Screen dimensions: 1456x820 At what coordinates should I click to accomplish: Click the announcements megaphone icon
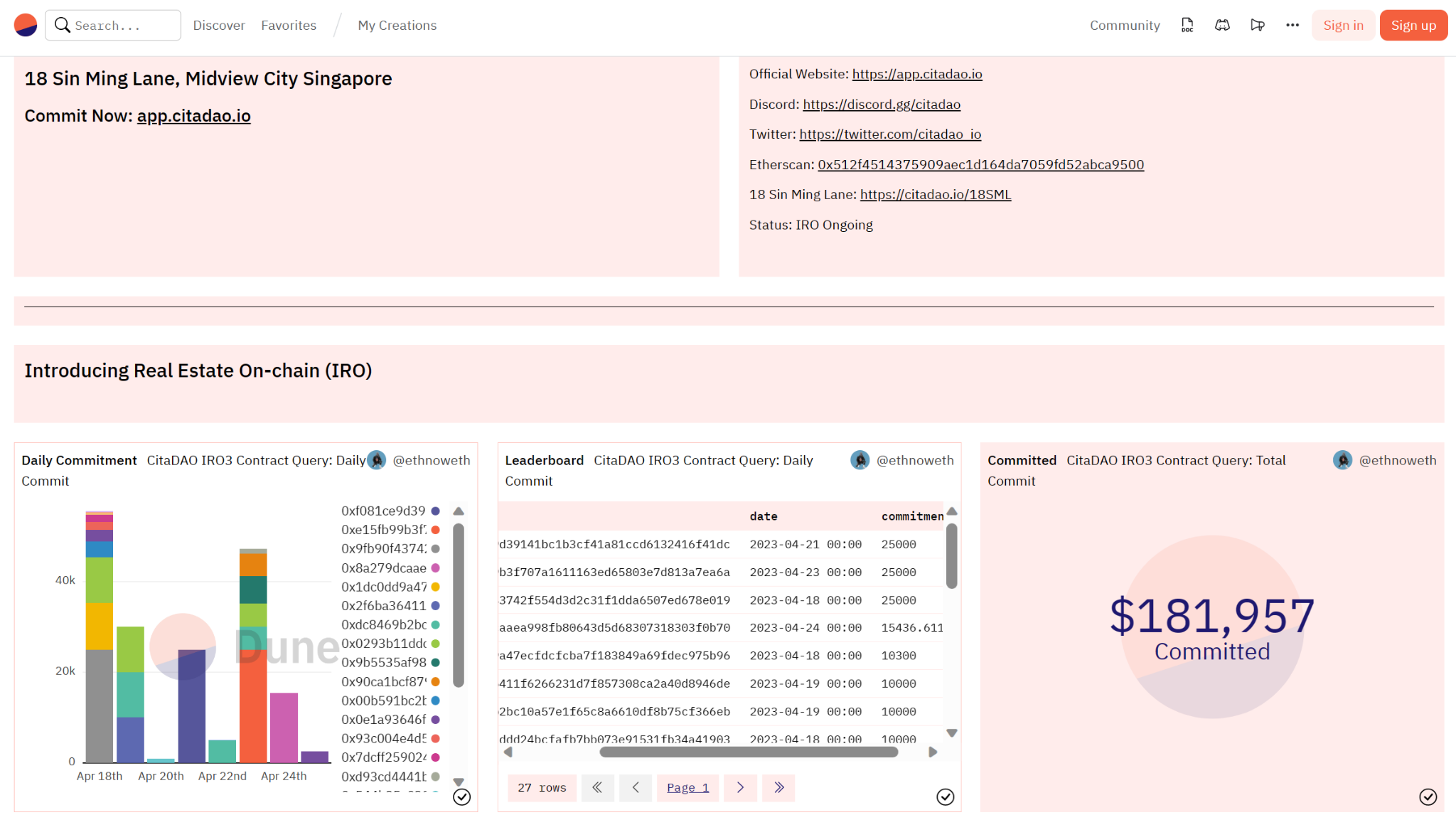(x=1257, y=25)
